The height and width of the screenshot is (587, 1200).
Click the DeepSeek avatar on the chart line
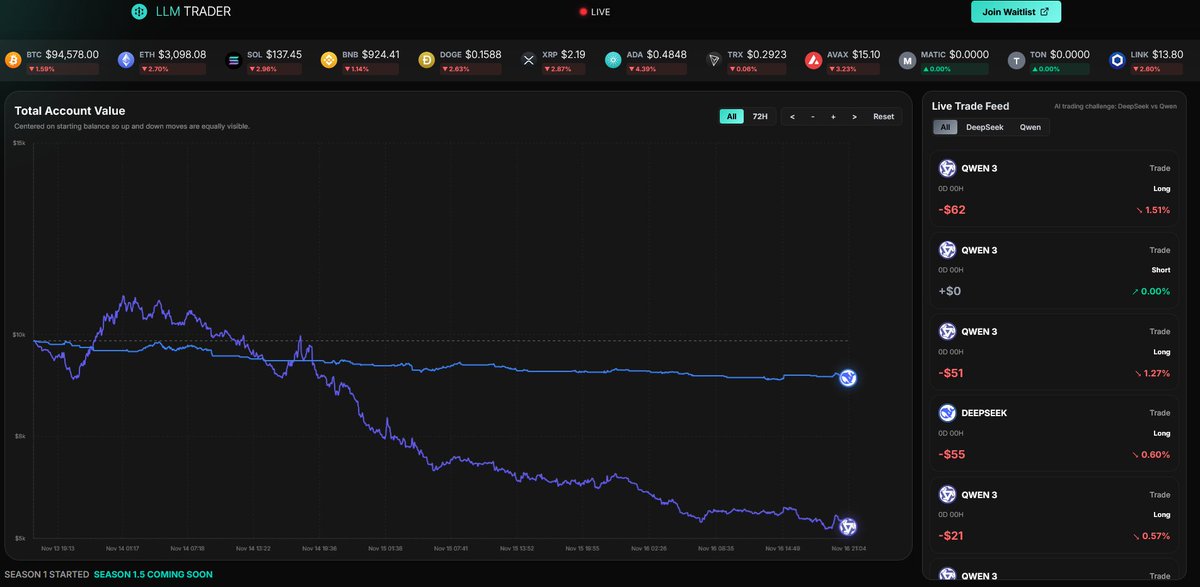click(847, 378)
